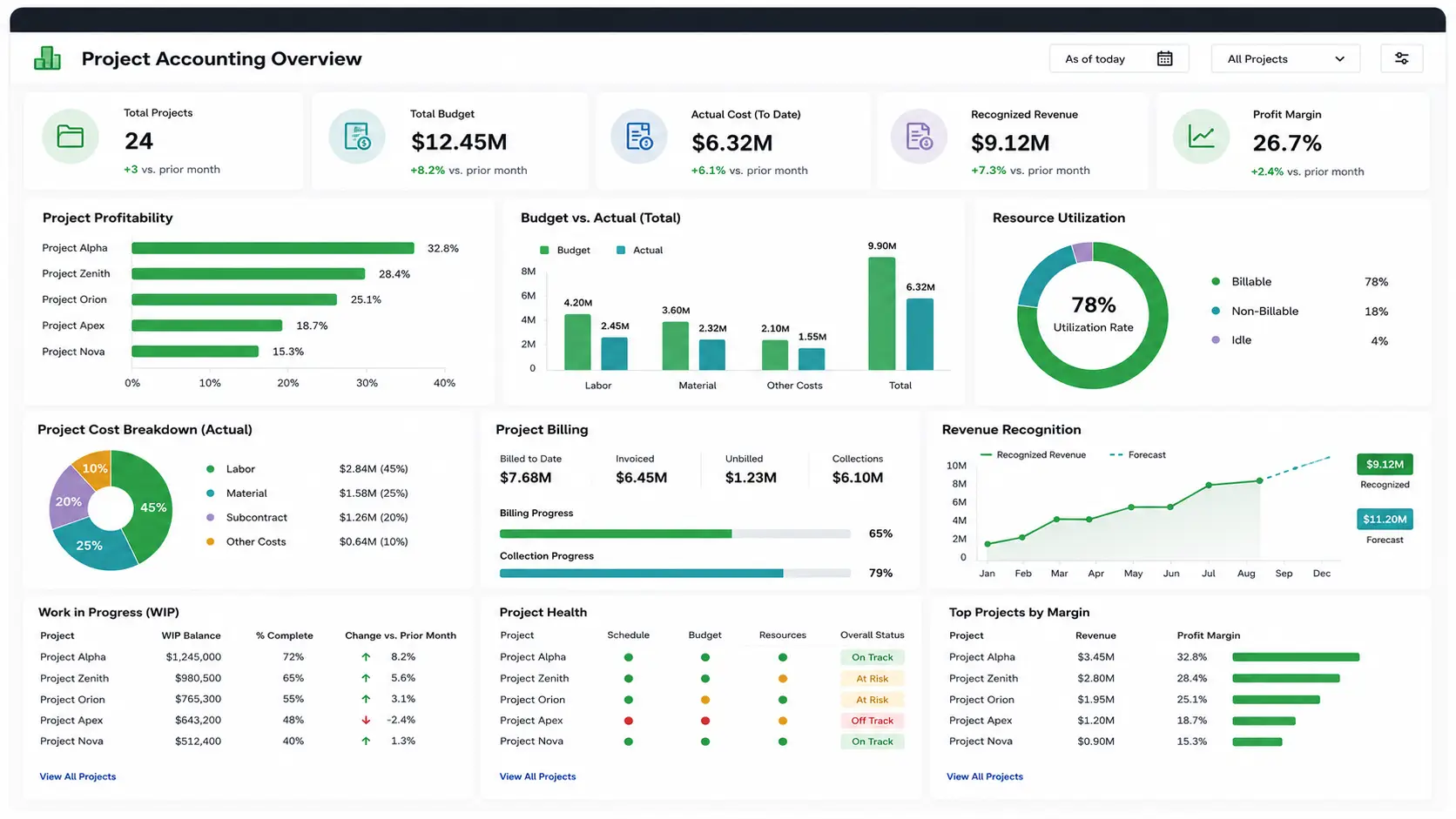Click Project Apex orange Resources status dot
Screen dimensions: 1456x819
(783, 721)
